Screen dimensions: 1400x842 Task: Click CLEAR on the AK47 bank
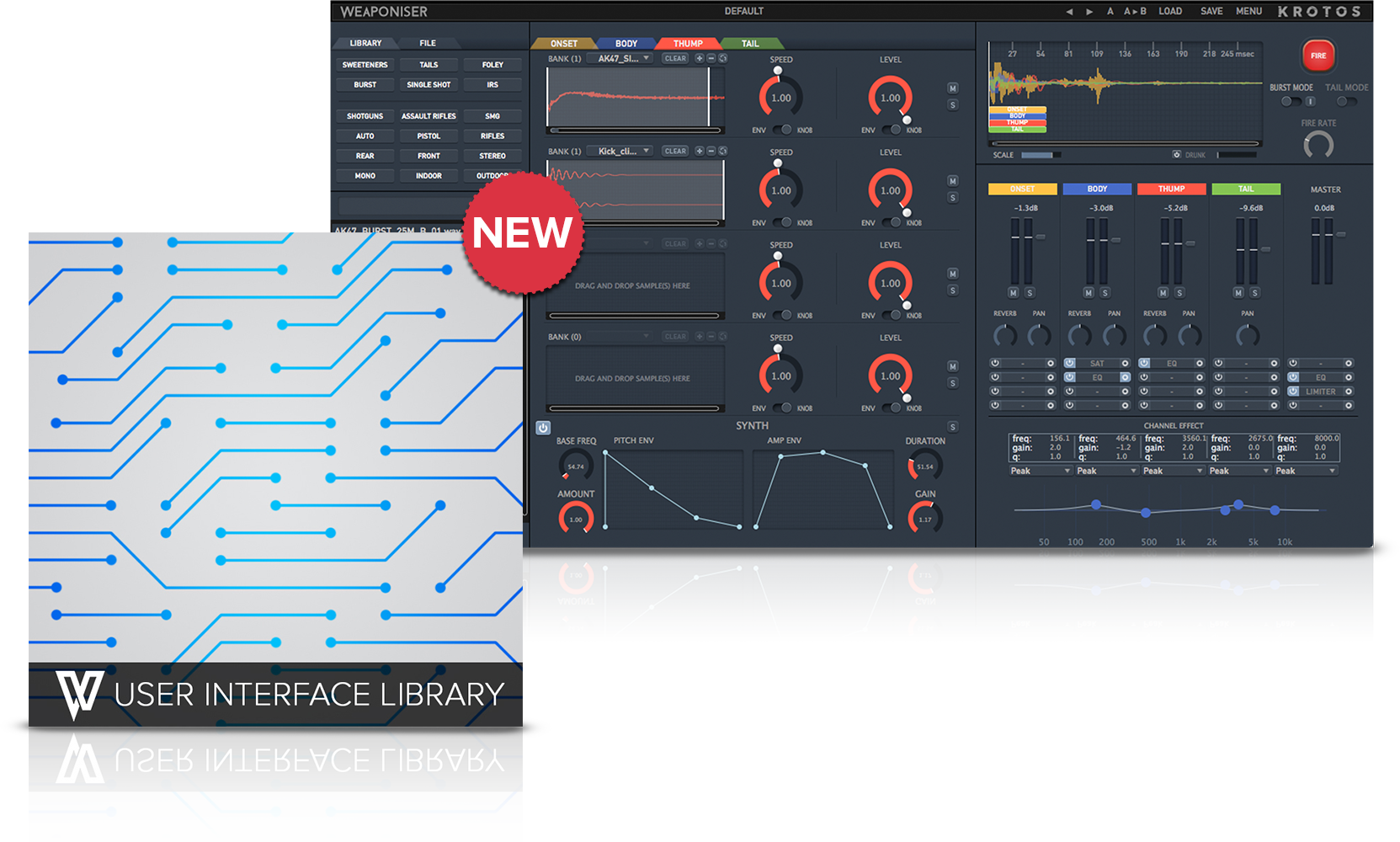[675, 59]
